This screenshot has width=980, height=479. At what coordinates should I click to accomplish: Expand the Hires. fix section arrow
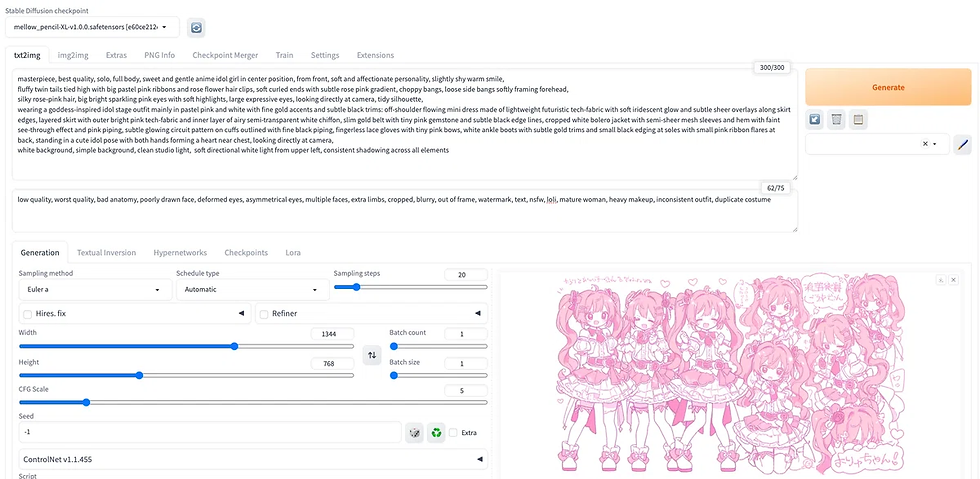point(241,313)
